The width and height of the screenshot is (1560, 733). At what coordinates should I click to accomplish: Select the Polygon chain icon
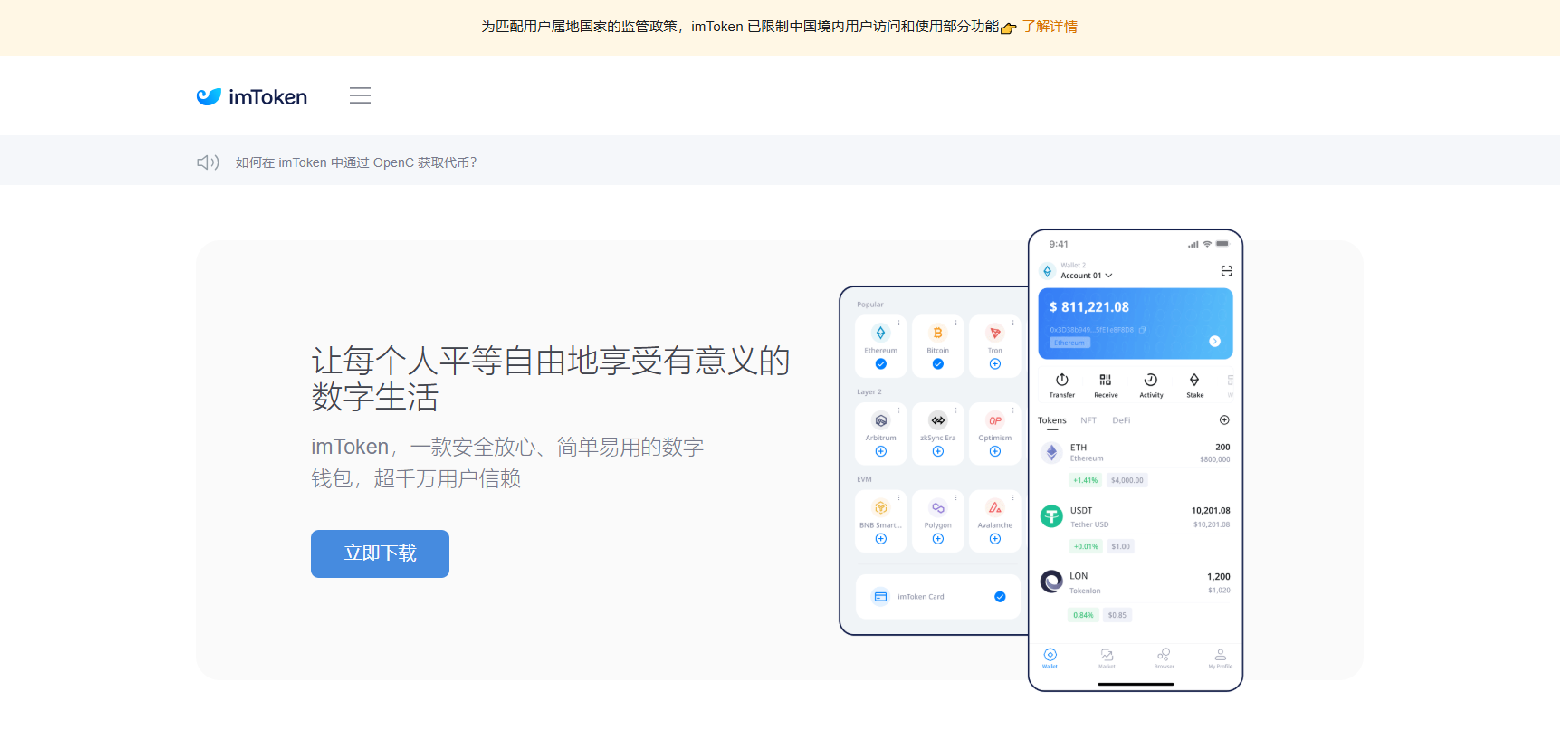[938, 507]
